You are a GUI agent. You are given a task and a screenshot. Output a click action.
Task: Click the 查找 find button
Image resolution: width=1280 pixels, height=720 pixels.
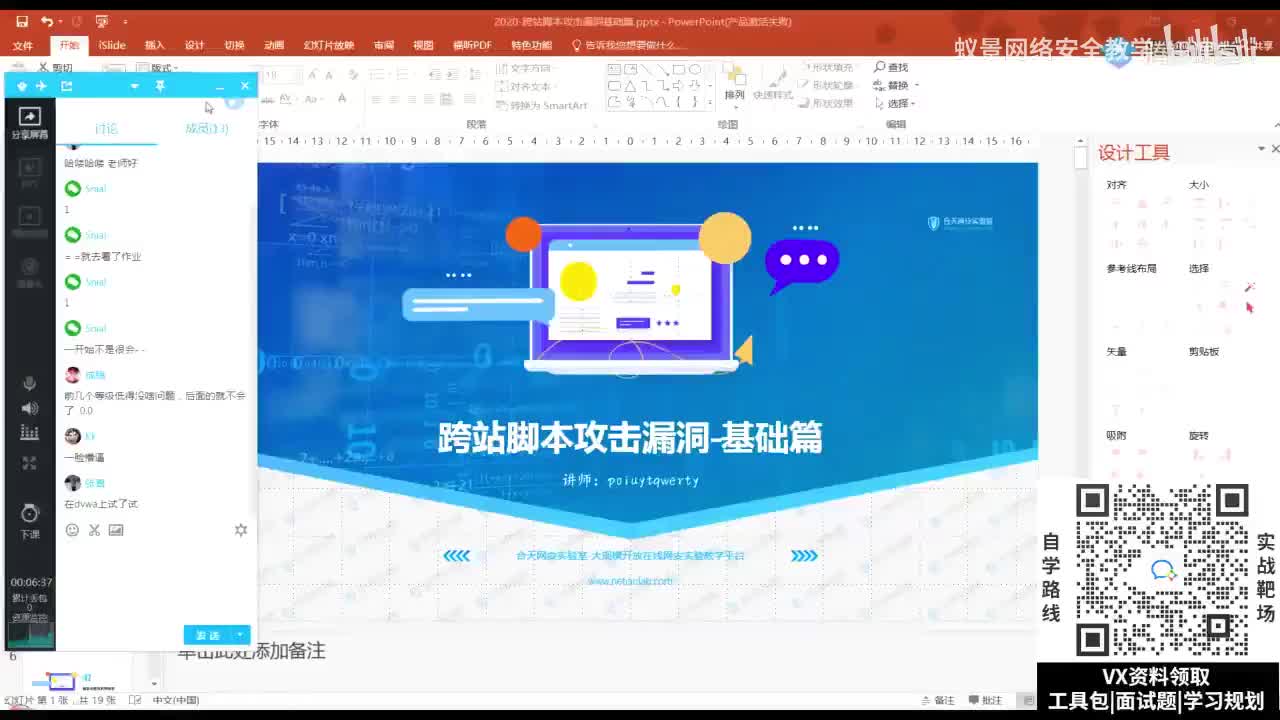tap(891, 67)
